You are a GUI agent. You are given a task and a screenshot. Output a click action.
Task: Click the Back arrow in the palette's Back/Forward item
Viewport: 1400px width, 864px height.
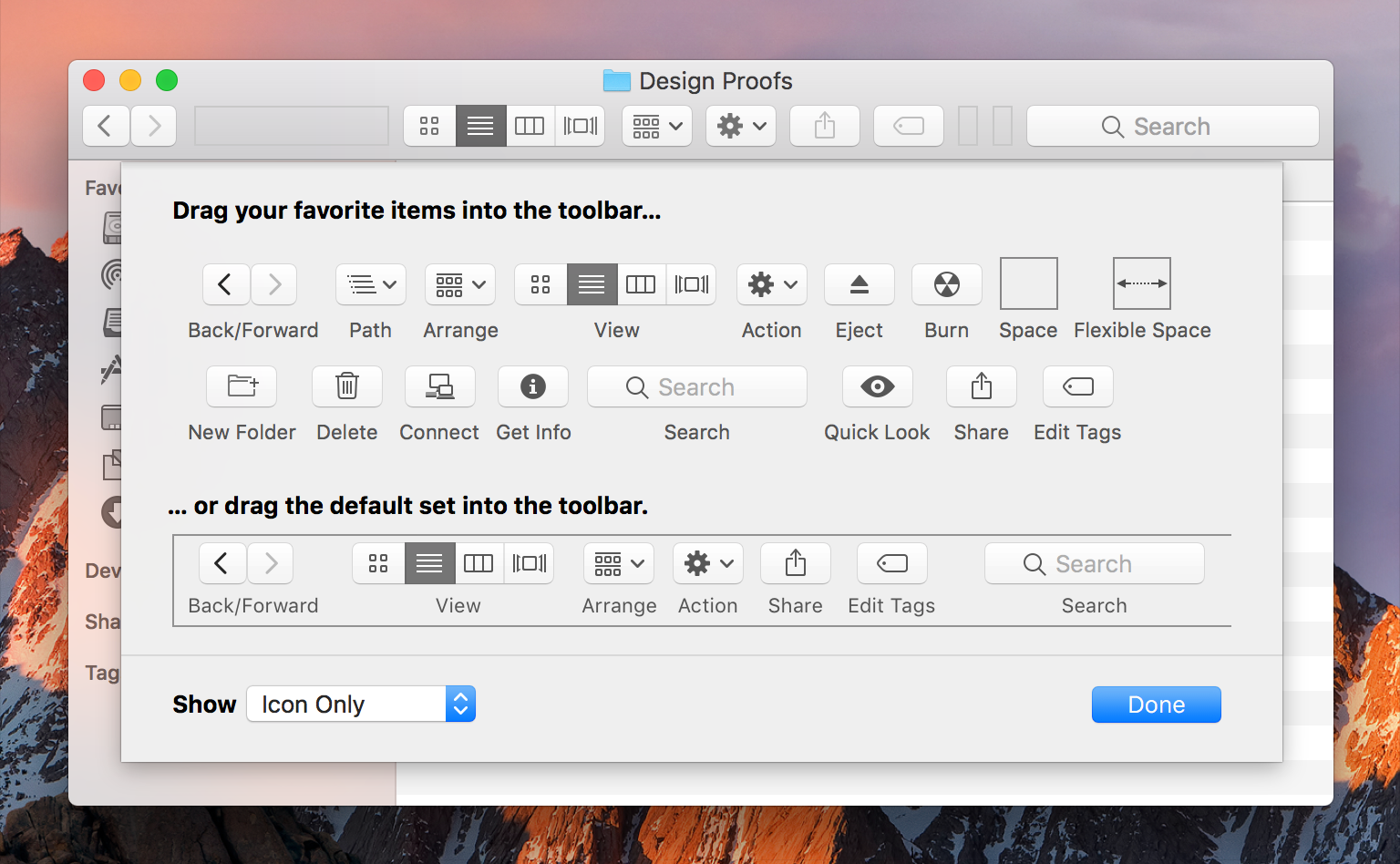(226, 284)
